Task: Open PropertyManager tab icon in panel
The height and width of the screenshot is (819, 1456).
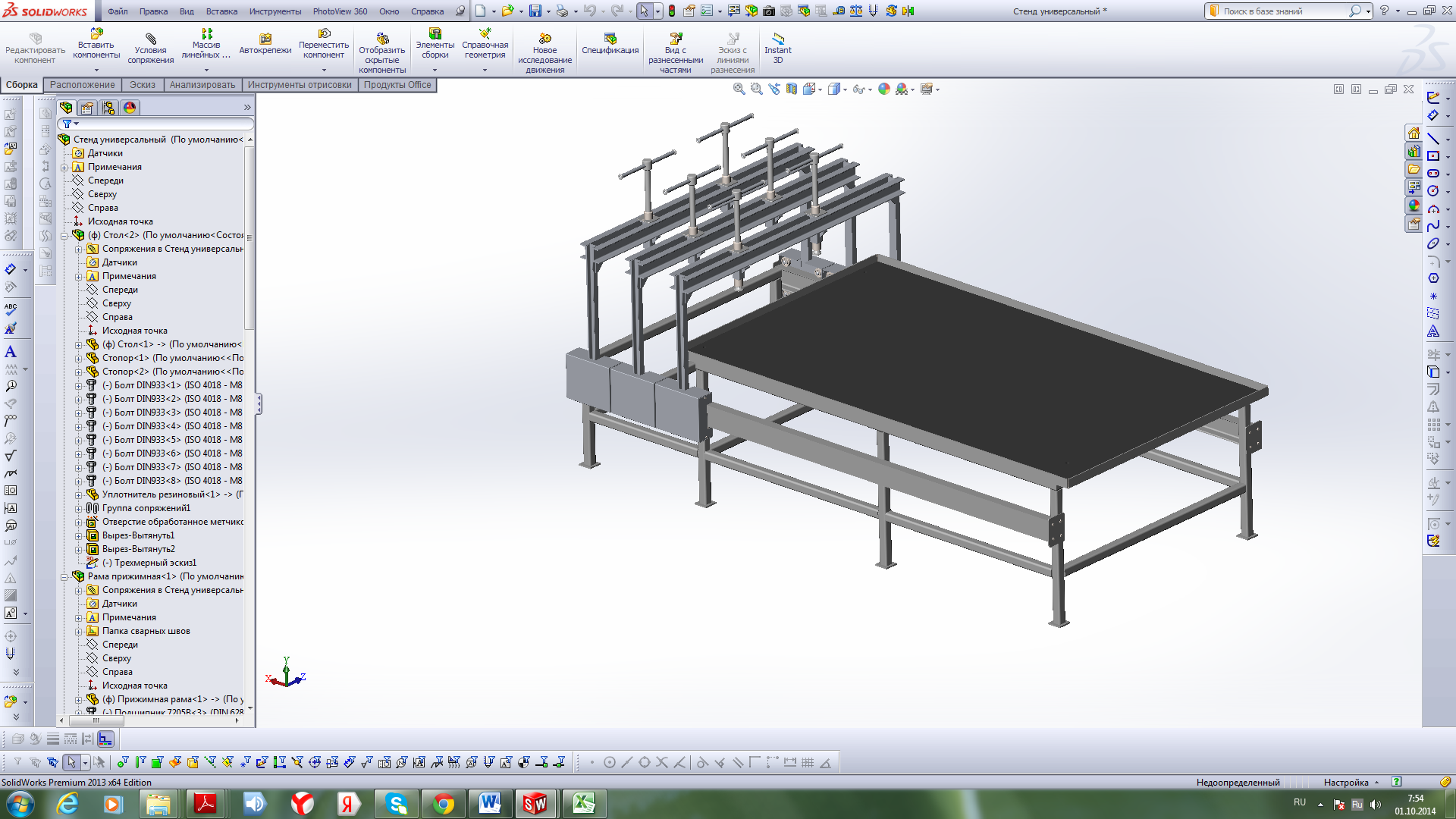Action: 87,108
